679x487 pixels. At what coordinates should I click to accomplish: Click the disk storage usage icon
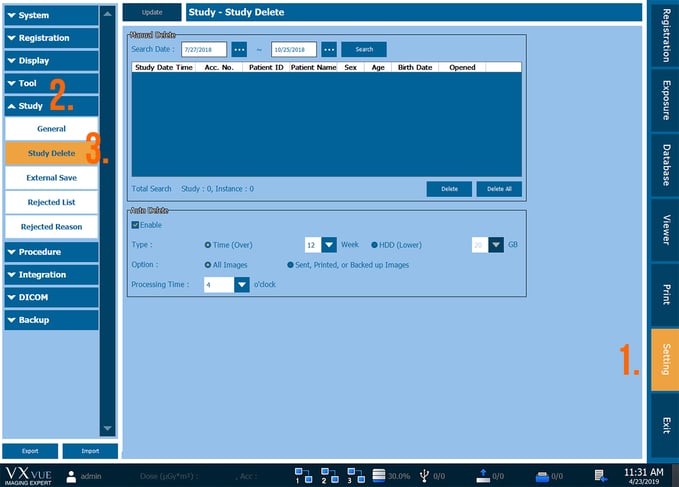[x=378, y=475]
